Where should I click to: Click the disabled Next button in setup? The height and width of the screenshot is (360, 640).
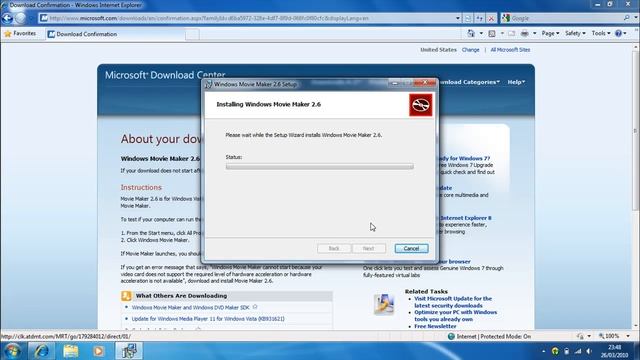[x=368, y=249]
